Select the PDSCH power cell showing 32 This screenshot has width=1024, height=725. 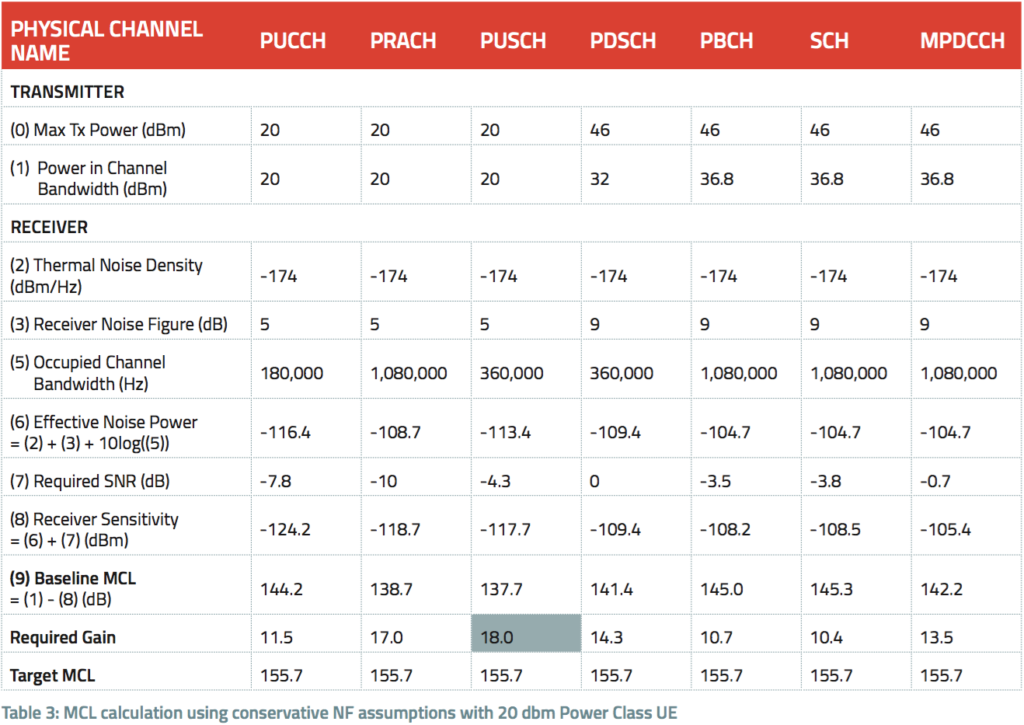[600, 179]
